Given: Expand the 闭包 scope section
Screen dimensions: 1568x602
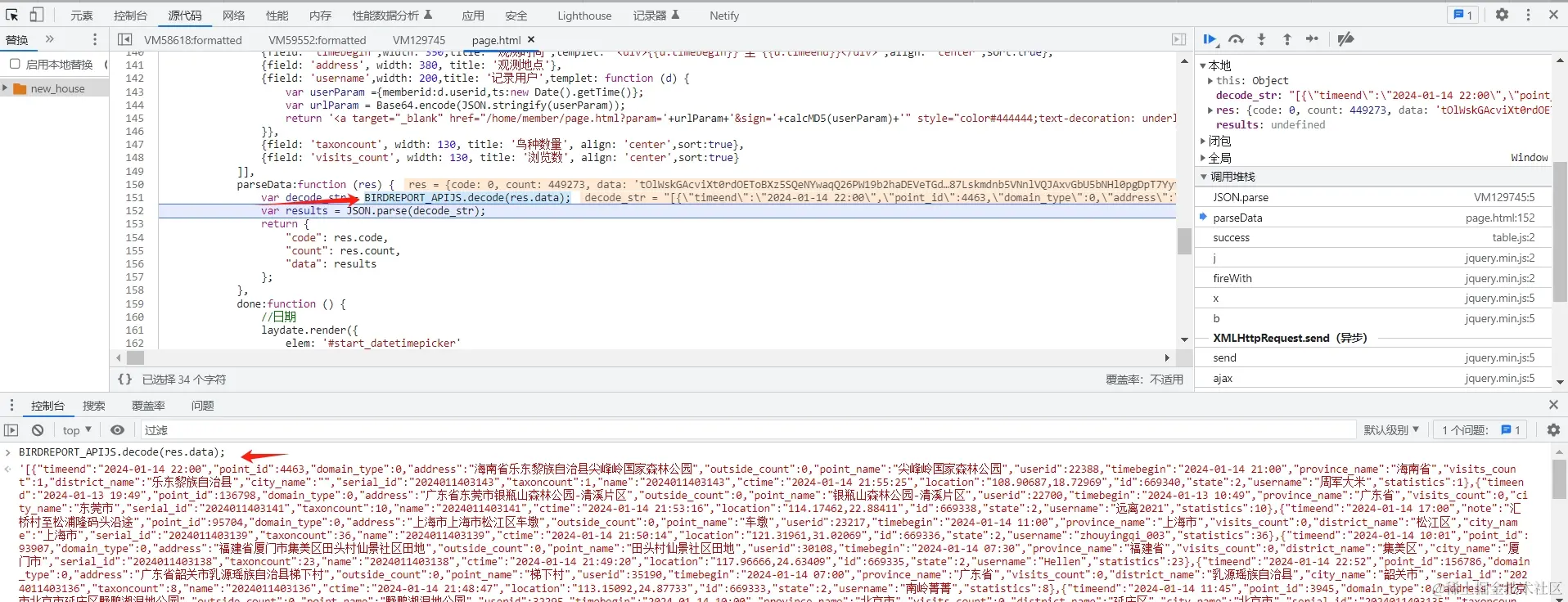Looking at the screenshot, I should (1203, 141).
